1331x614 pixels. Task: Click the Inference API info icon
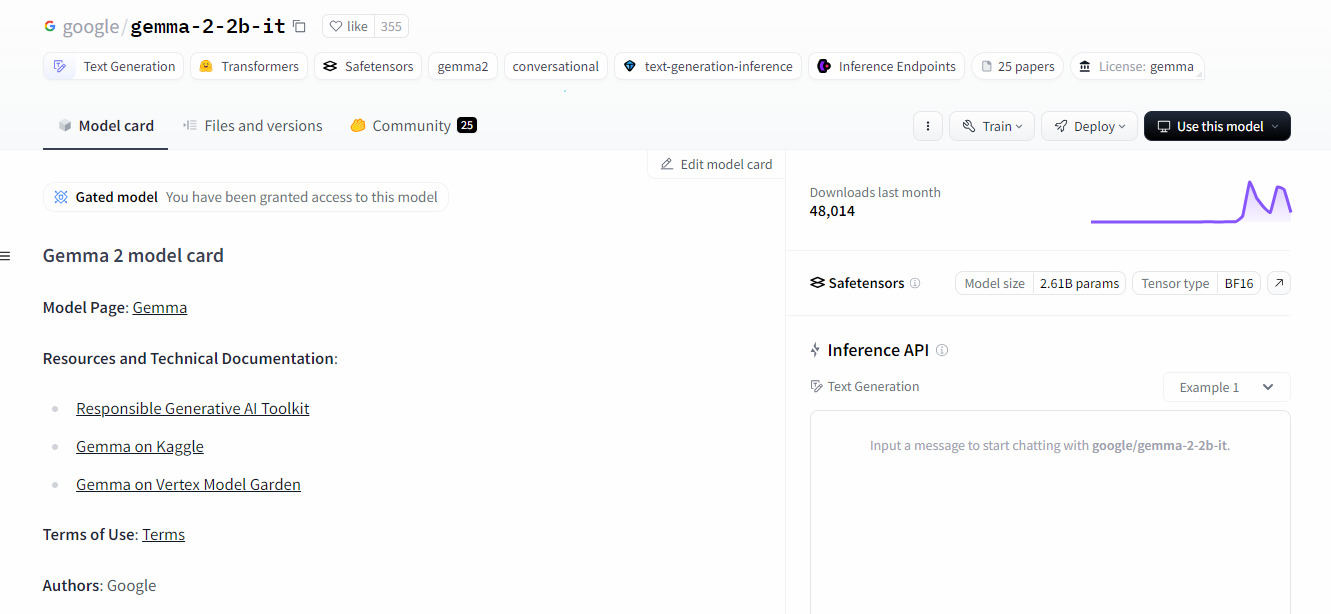[942, 350]
